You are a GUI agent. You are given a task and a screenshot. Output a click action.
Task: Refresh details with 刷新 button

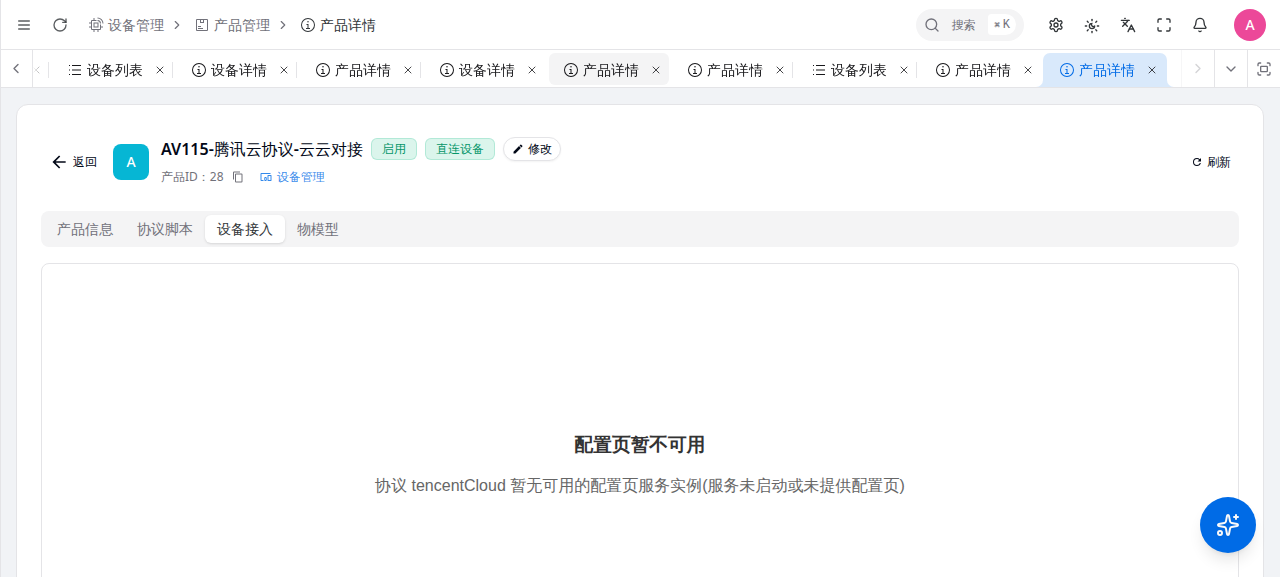point(1211,162)
